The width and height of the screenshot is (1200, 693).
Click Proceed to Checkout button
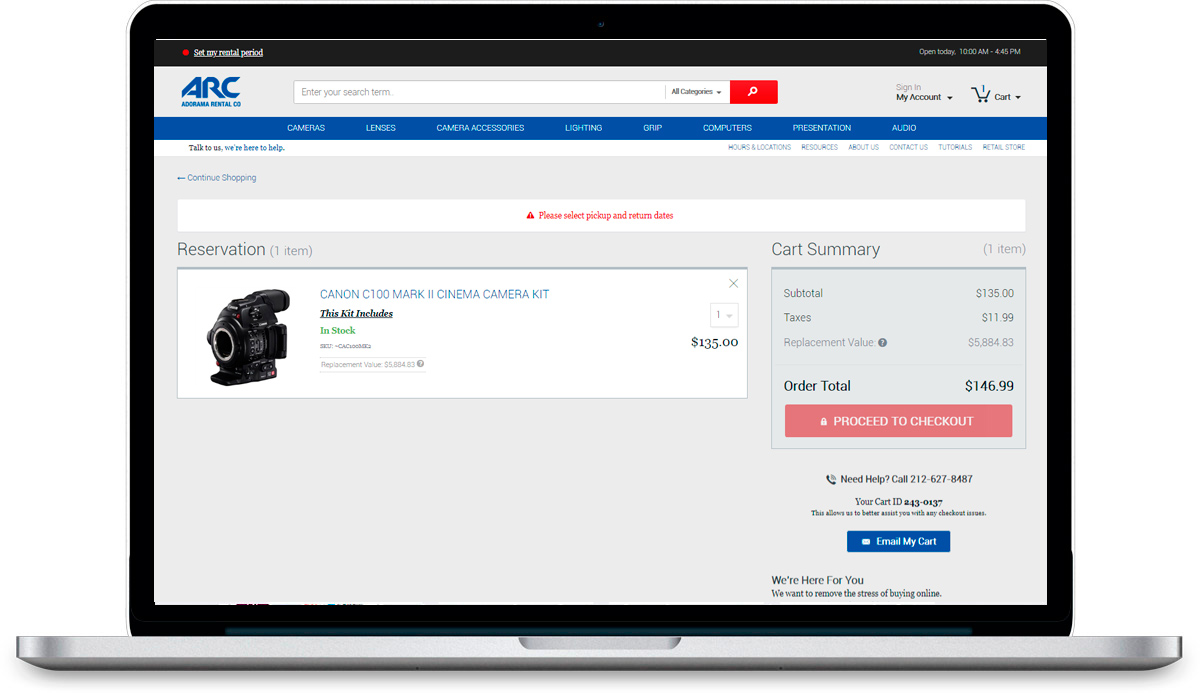tap(898, 421)
